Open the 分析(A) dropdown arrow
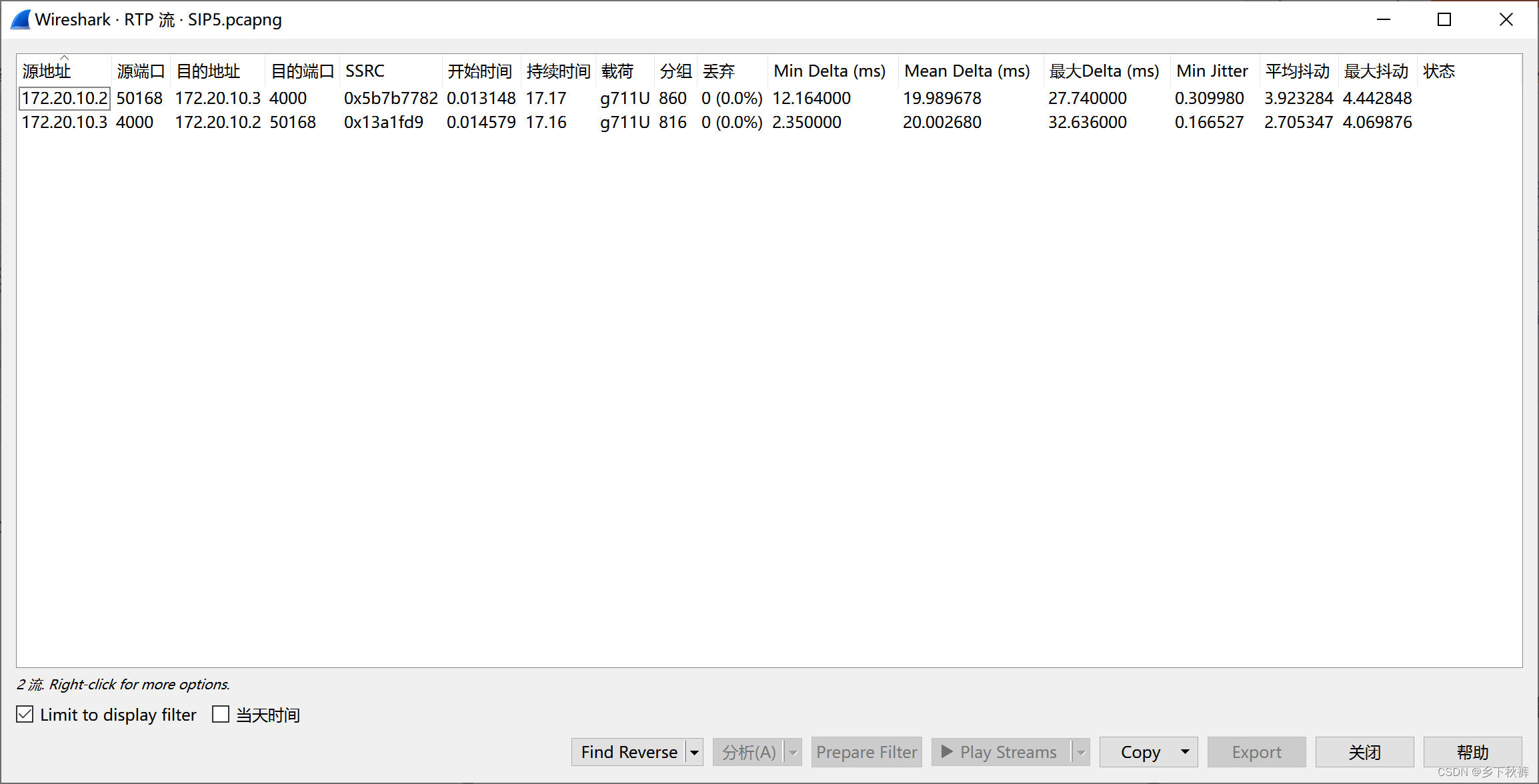Image resolution: width=1539 pixels, height=784 pixels. pyautogui.click(x=793, y=751)
